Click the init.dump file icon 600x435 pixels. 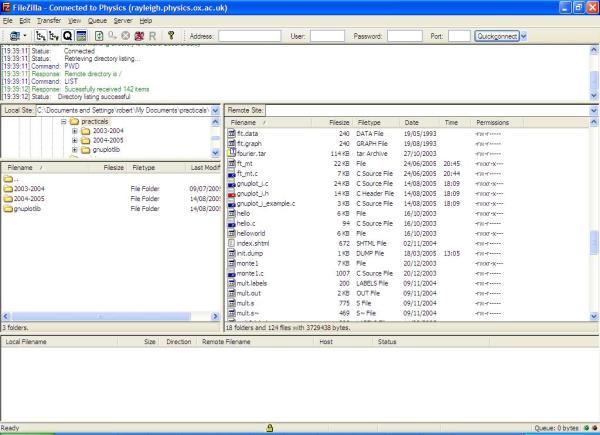(232, 253)
